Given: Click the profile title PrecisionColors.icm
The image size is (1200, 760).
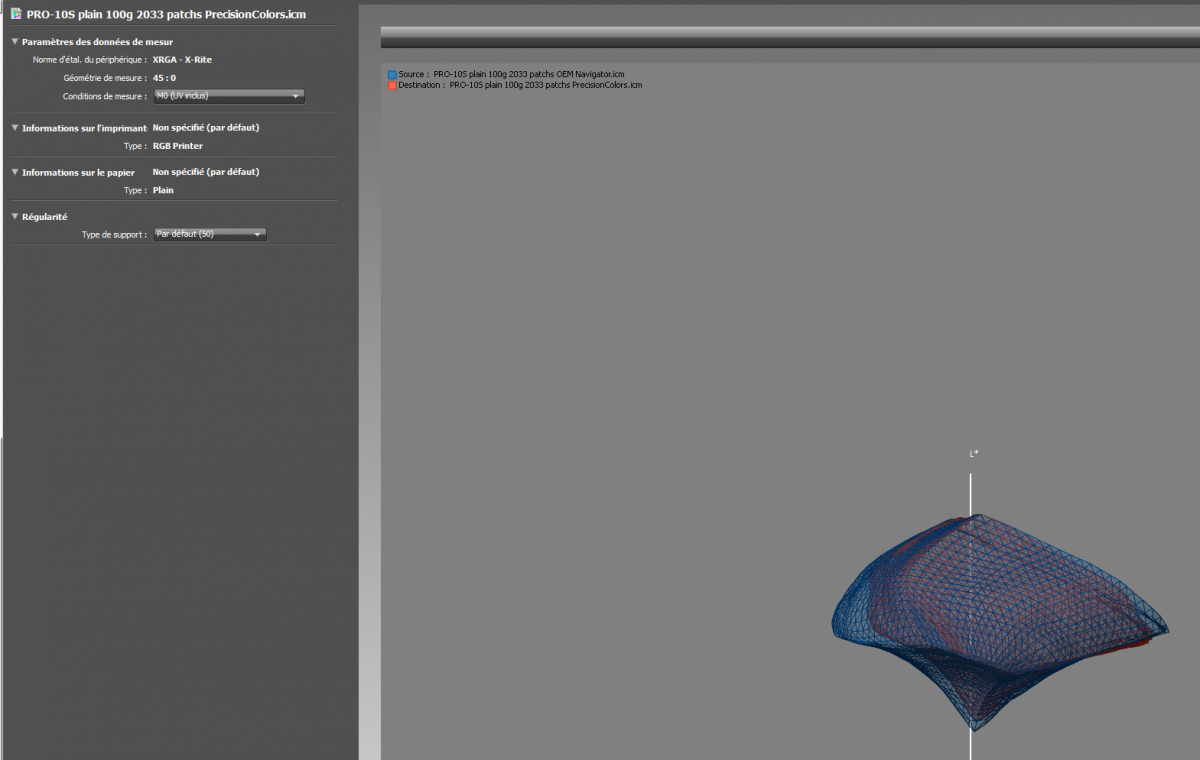Looking at the screenshot, I should 165,14.
